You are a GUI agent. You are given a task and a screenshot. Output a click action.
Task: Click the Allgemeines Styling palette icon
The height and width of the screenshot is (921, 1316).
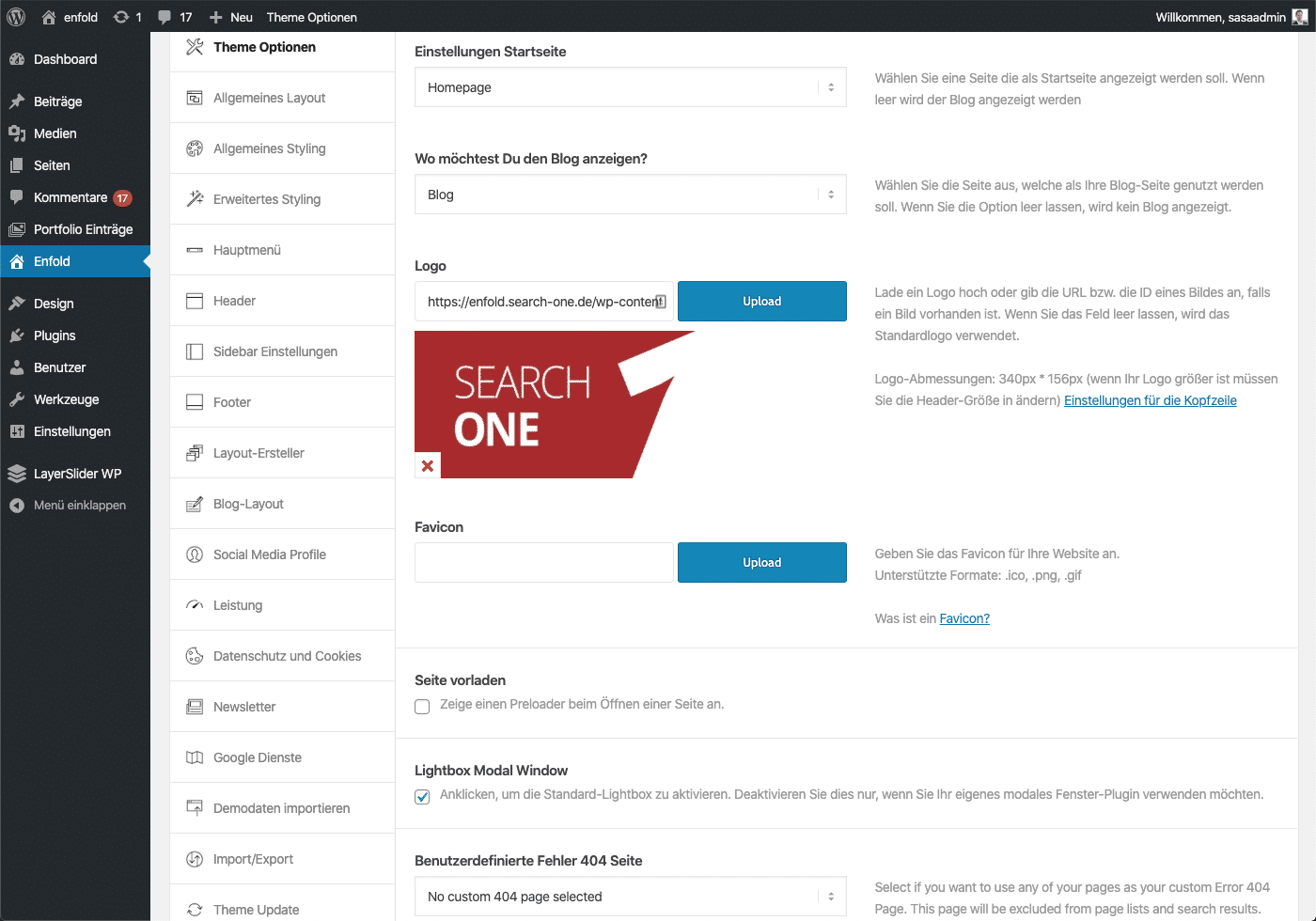point(195,148)
